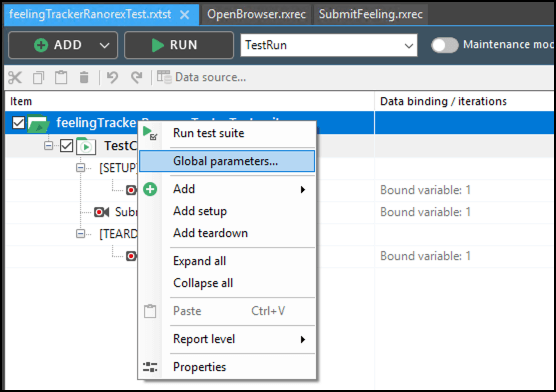Uncheck the feelingTracker test suite checkbox
This screenshot has width=556, height=392.
click(x=18, y=123)
